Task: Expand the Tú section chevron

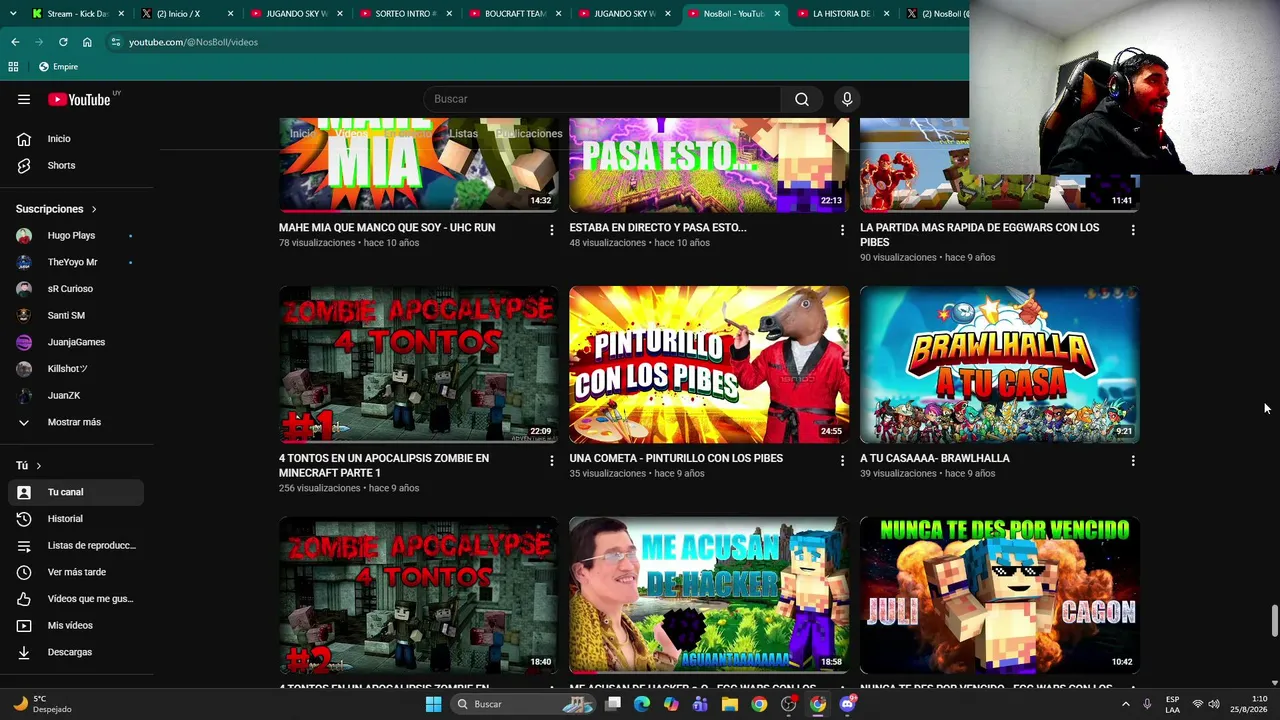Action: click(39, 466)
